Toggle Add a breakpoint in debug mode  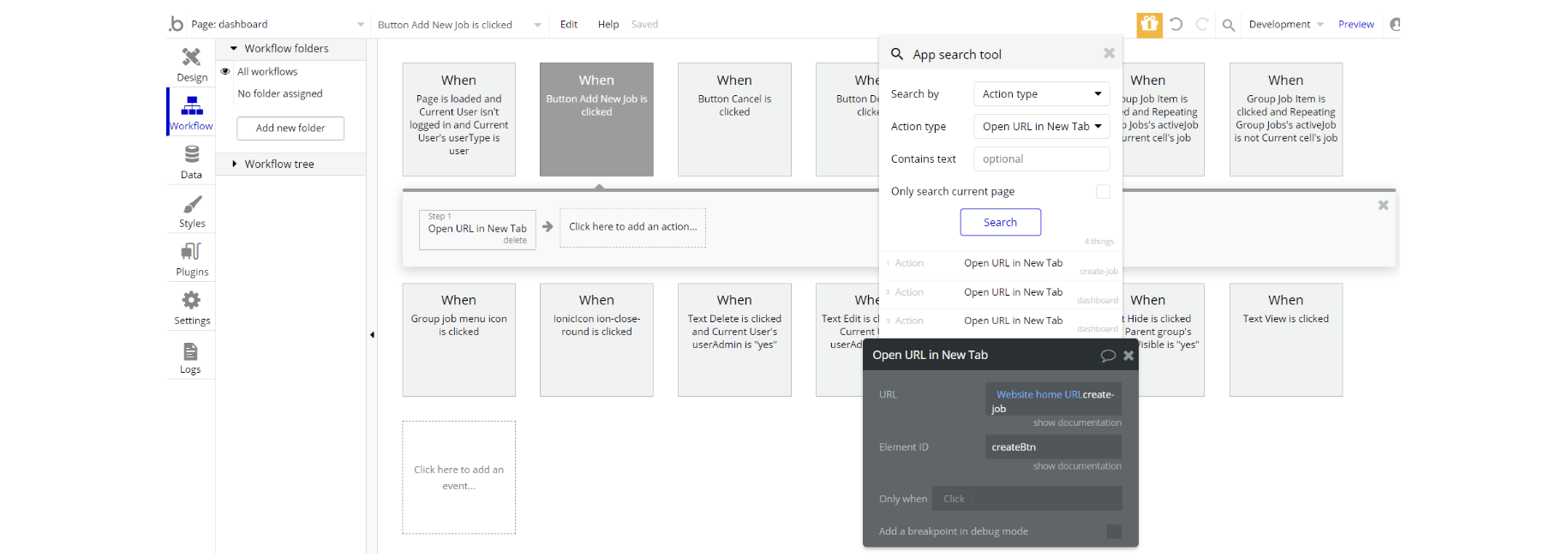pyautogui.click(x=1114, y=531)
